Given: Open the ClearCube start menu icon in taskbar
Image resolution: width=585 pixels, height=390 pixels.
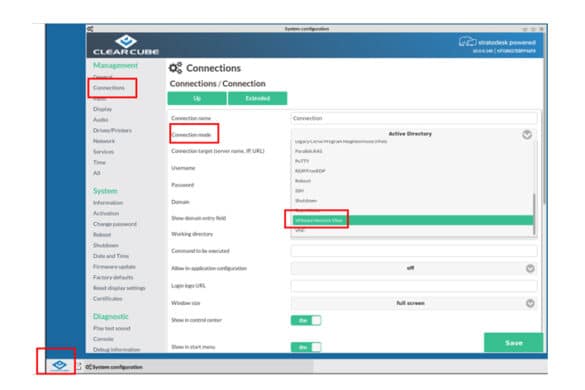Looking at the screenshot, I should [59, 365].
